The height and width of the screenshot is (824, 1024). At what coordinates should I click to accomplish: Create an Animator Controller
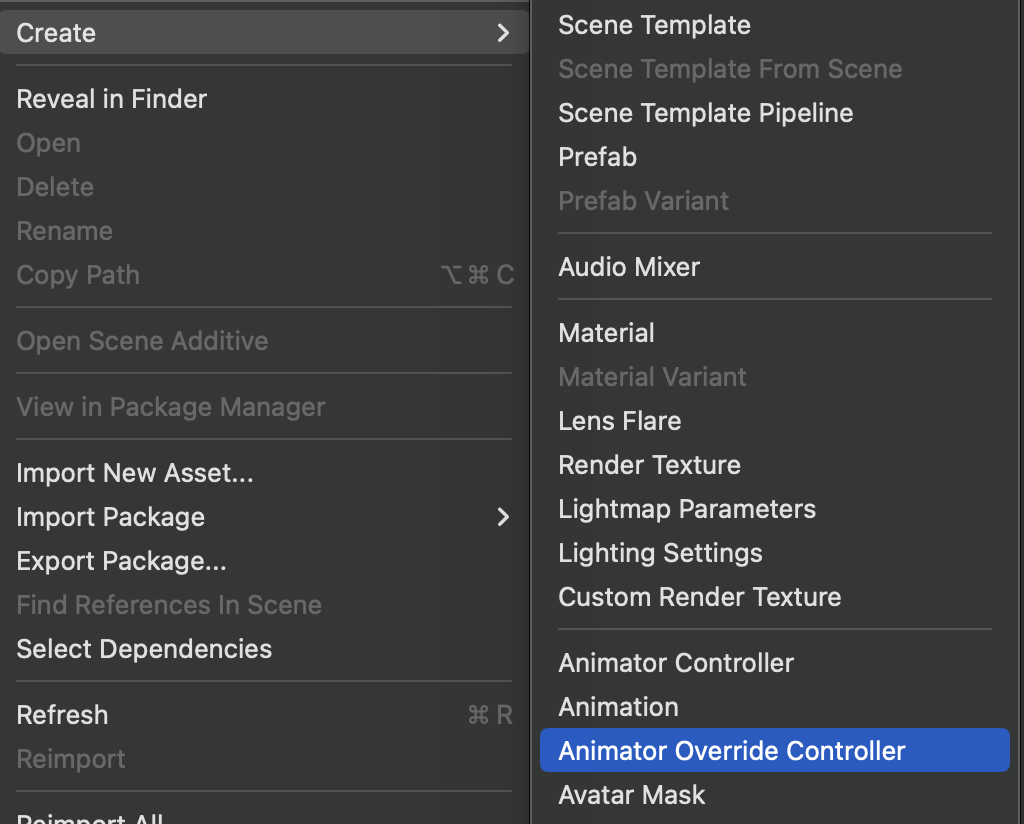click(x=676, y=663)
